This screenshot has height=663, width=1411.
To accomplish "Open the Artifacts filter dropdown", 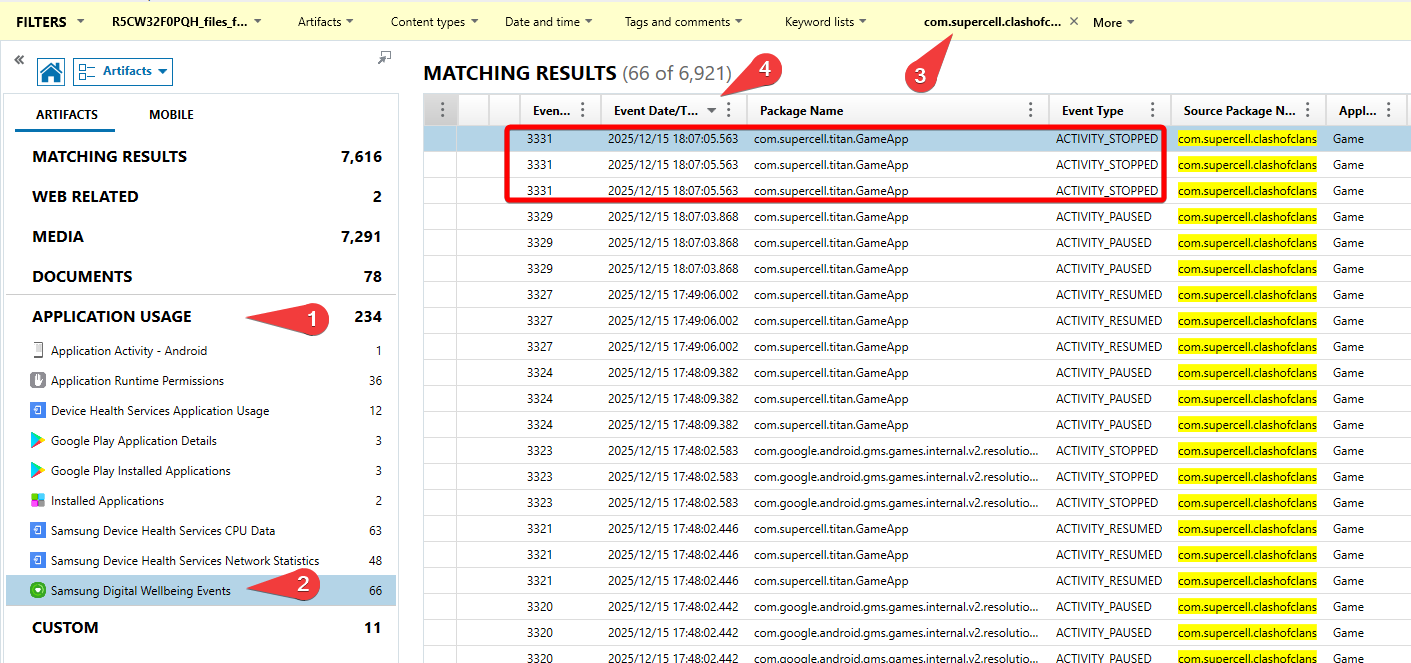I will [326, 21].
